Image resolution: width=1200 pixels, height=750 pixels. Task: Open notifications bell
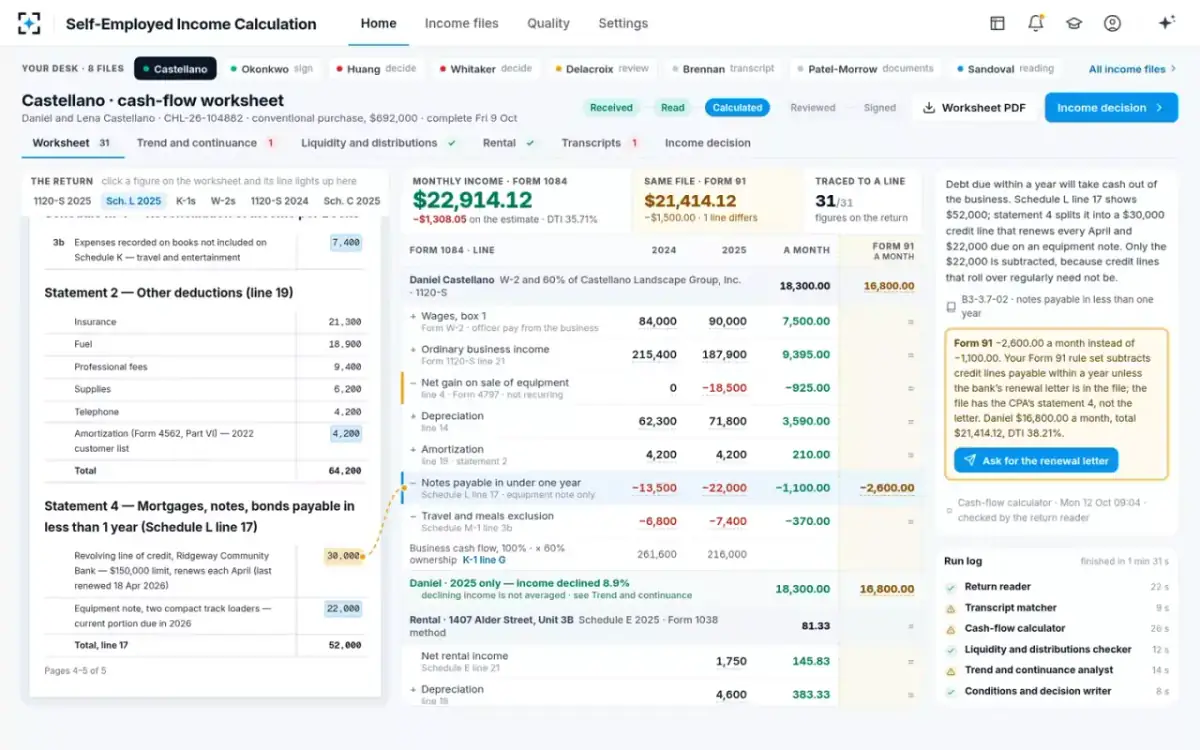pyautogui.click(x=1036, y=23)
